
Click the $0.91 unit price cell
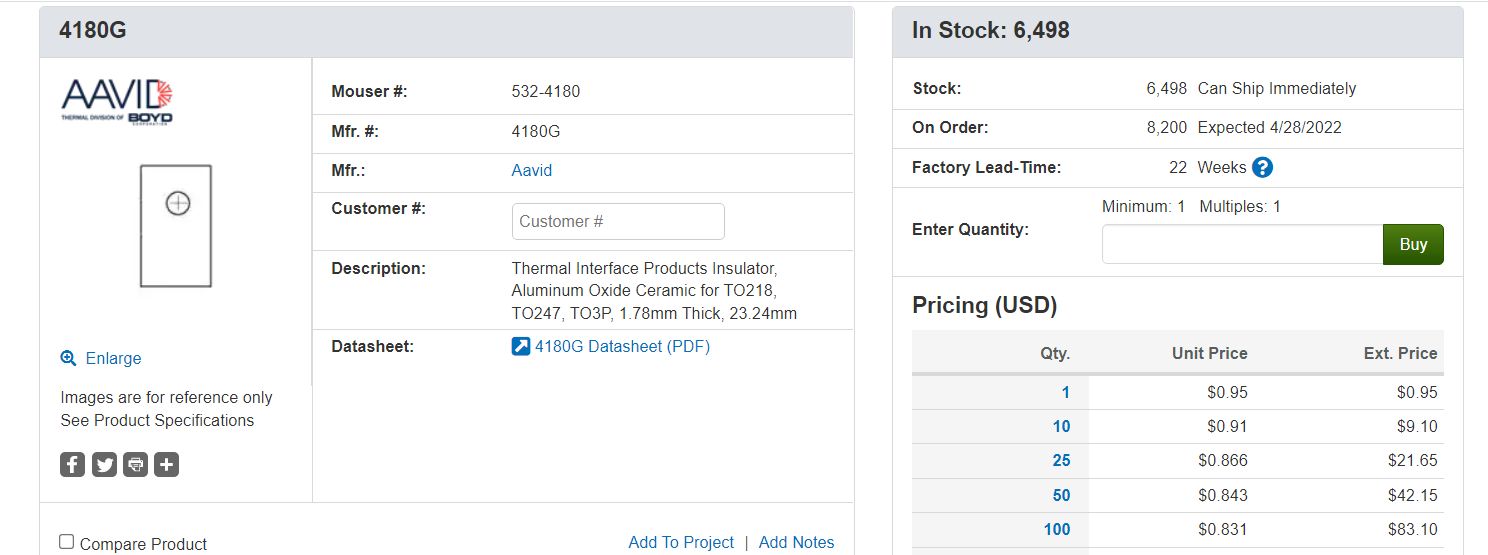pyautogui.click(x=1227, y=427)
